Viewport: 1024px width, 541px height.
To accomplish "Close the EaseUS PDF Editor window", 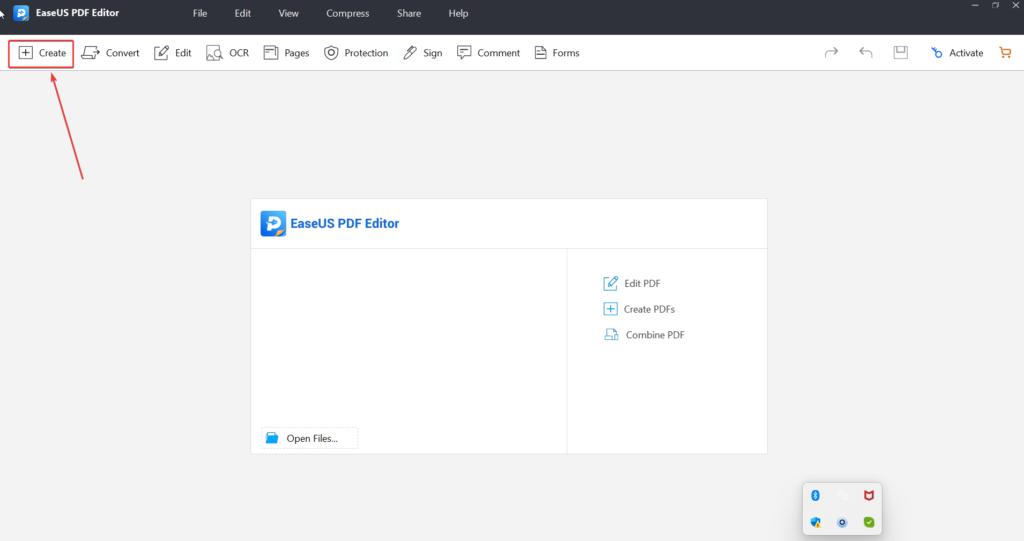I will click(1016, 5).
